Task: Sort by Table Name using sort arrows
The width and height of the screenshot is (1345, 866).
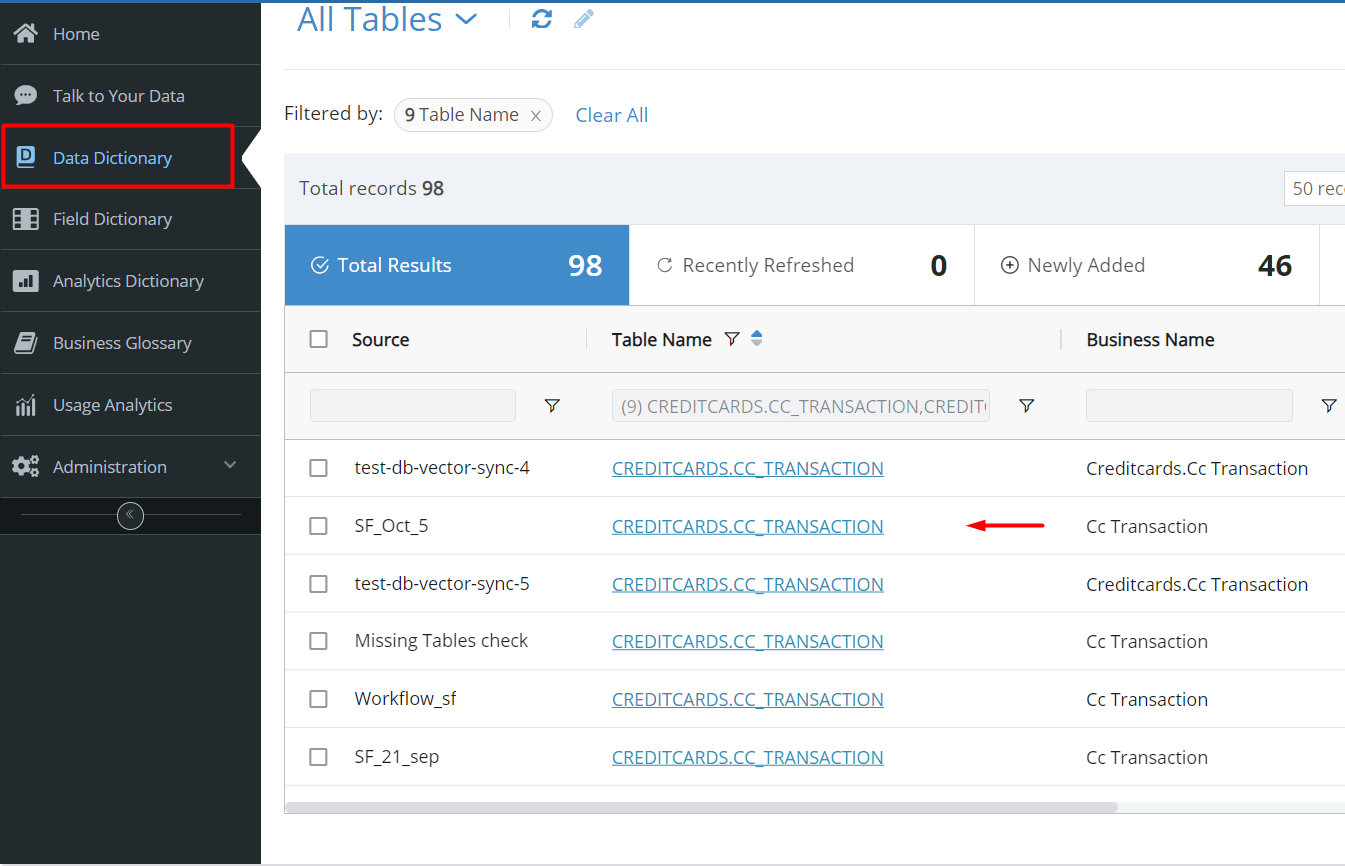Action: (x=757, y=339)
